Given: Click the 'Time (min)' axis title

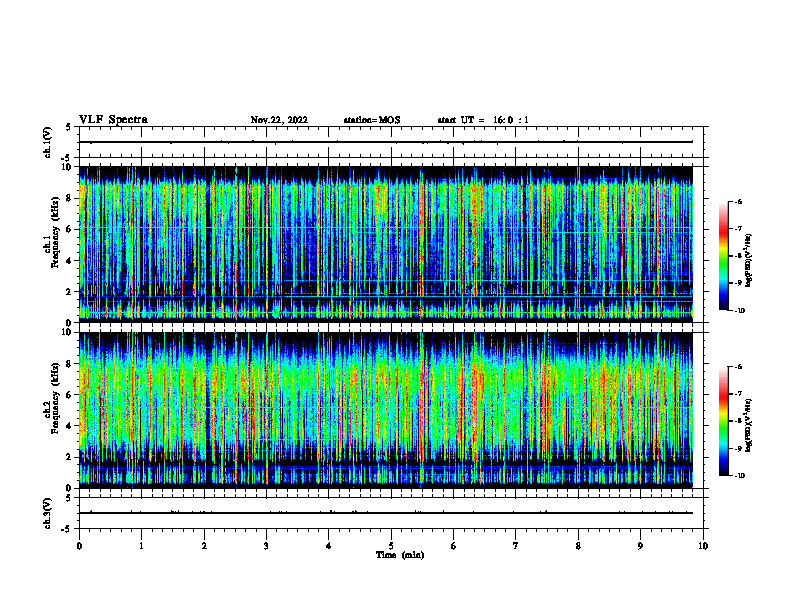Looking at the screenshot, I should [400, 555].
